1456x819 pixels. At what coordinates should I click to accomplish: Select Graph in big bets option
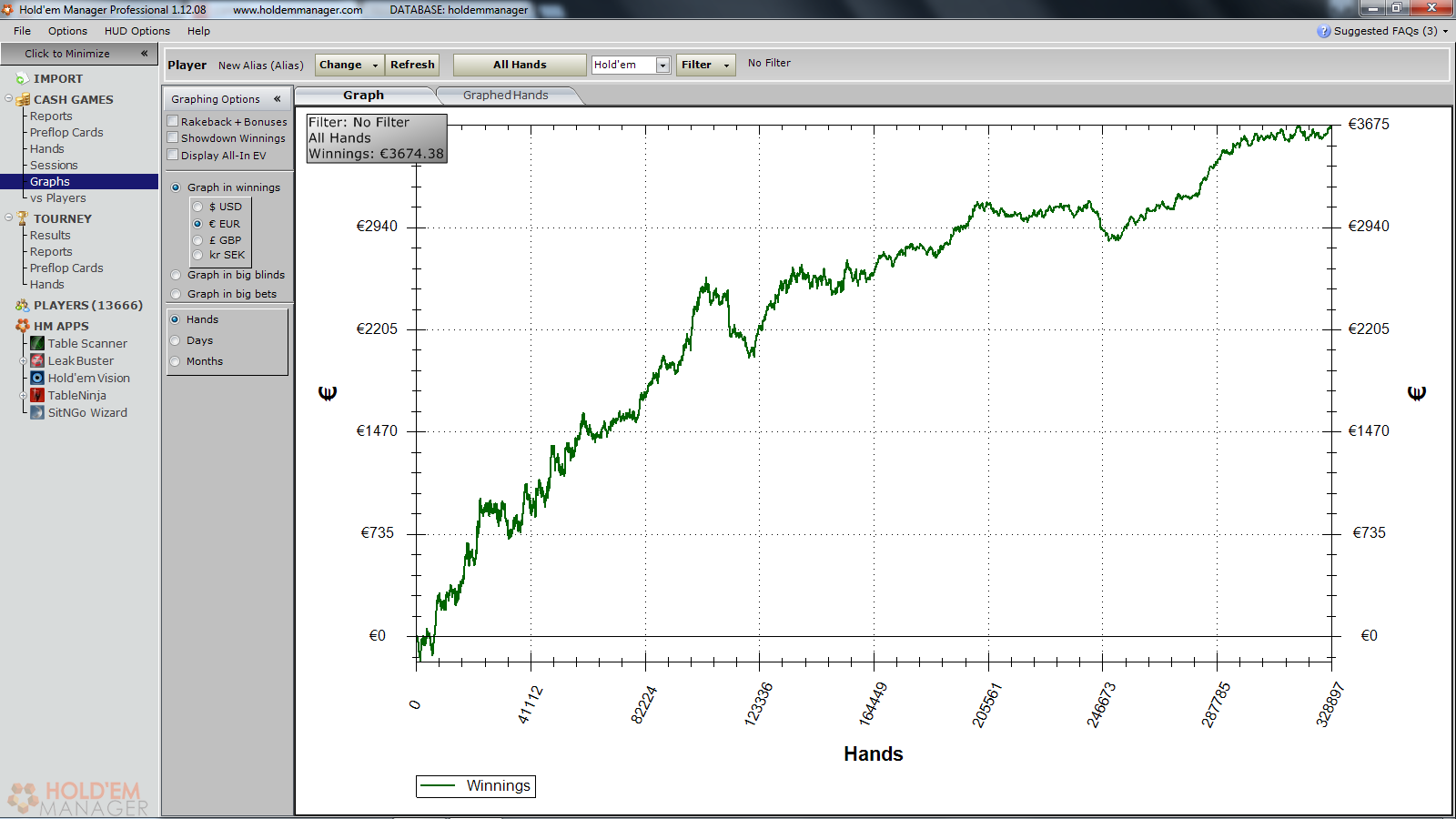click(x=176, y=294)
